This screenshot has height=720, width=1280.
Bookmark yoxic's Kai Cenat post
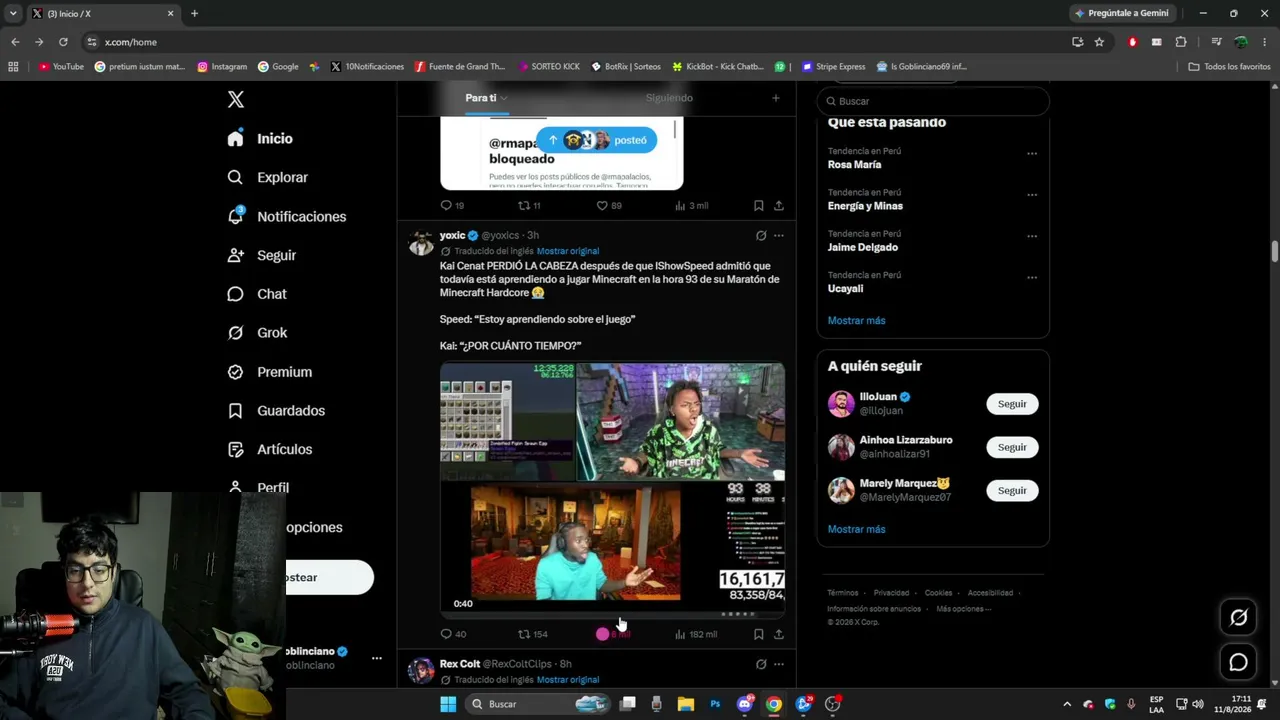759,634
